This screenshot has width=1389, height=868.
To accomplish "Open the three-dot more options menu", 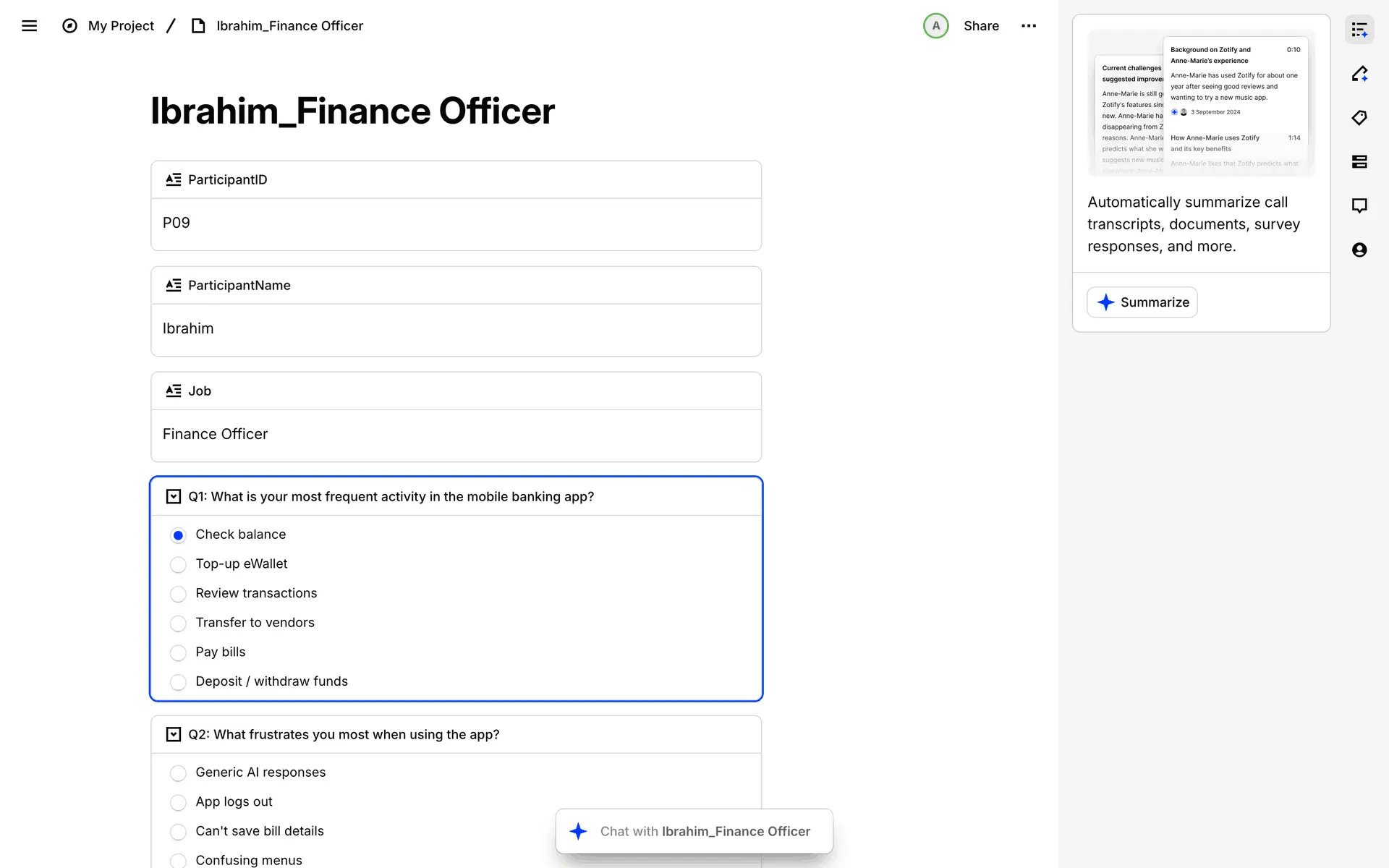I will pyautogui.click(x=1029, y=26).
